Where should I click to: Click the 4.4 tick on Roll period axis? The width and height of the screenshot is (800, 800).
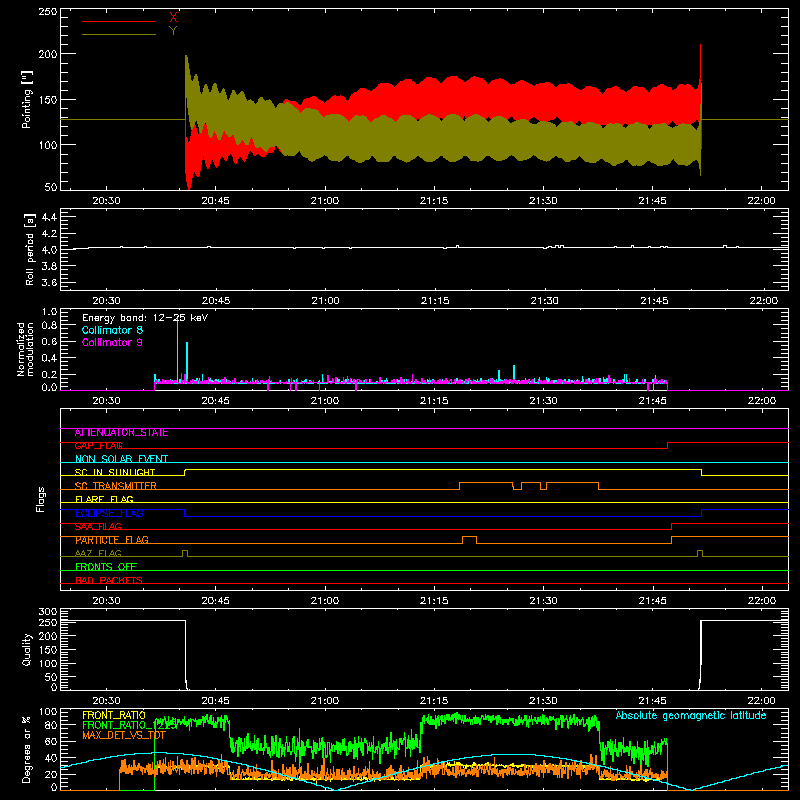tap(49, 217)
